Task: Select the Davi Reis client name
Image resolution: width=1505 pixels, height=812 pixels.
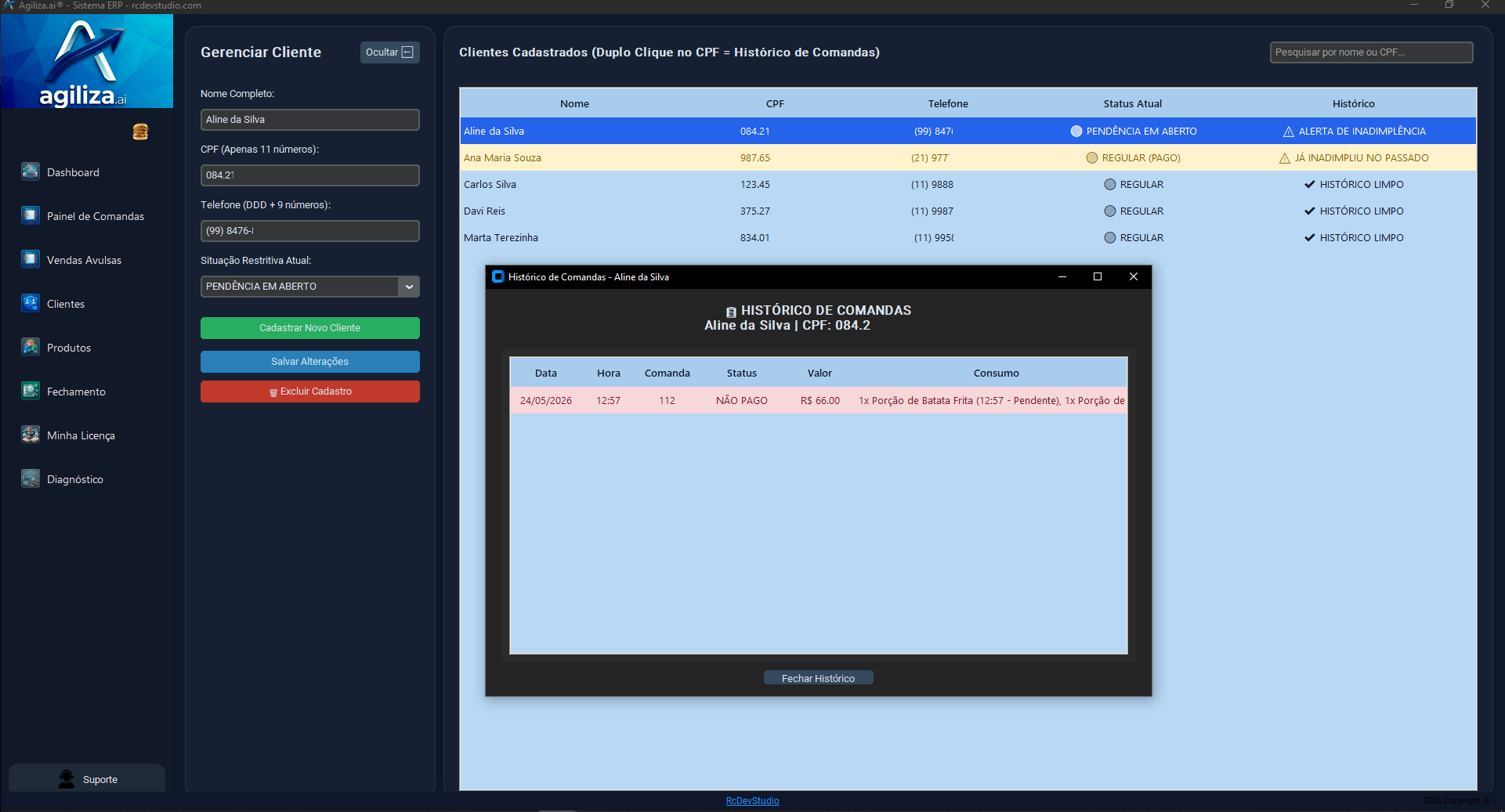Action: tap(484, 211)
